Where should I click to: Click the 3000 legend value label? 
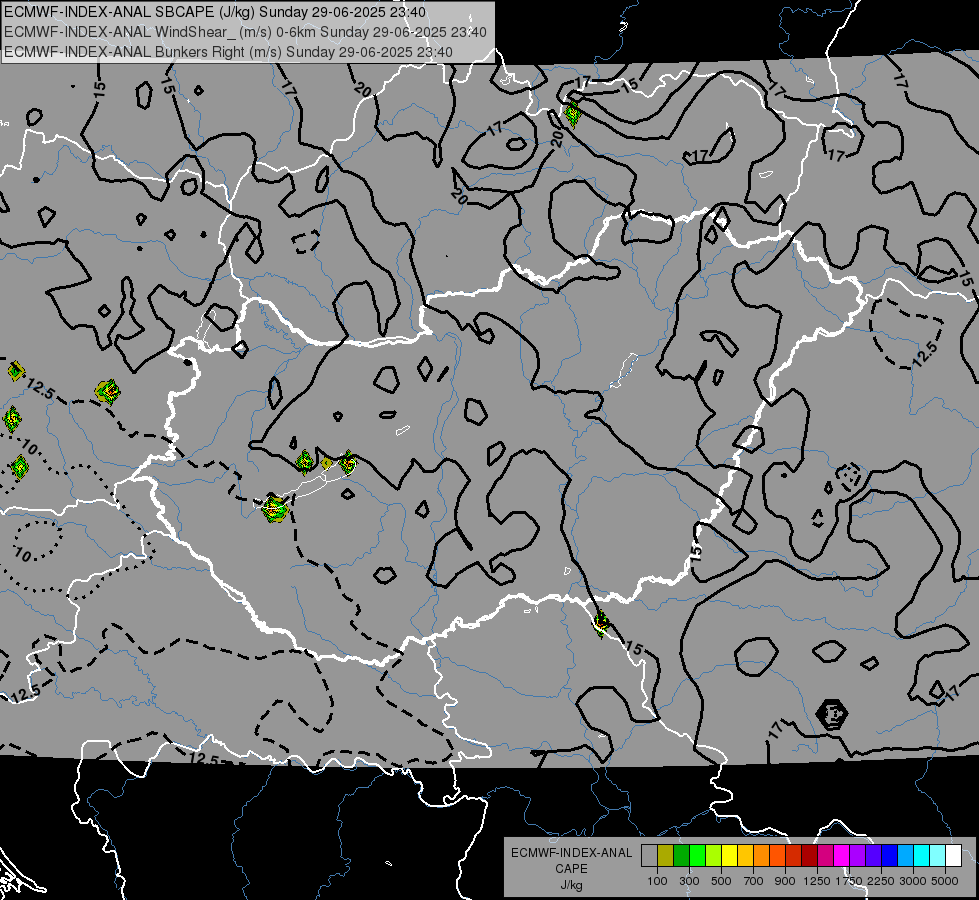(x=913, y=881)
